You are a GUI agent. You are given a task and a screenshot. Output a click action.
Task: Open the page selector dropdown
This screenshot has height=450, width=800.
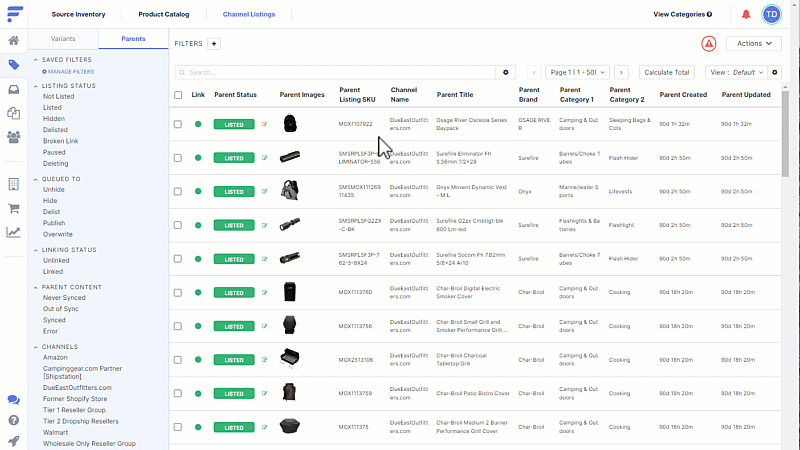577,72
